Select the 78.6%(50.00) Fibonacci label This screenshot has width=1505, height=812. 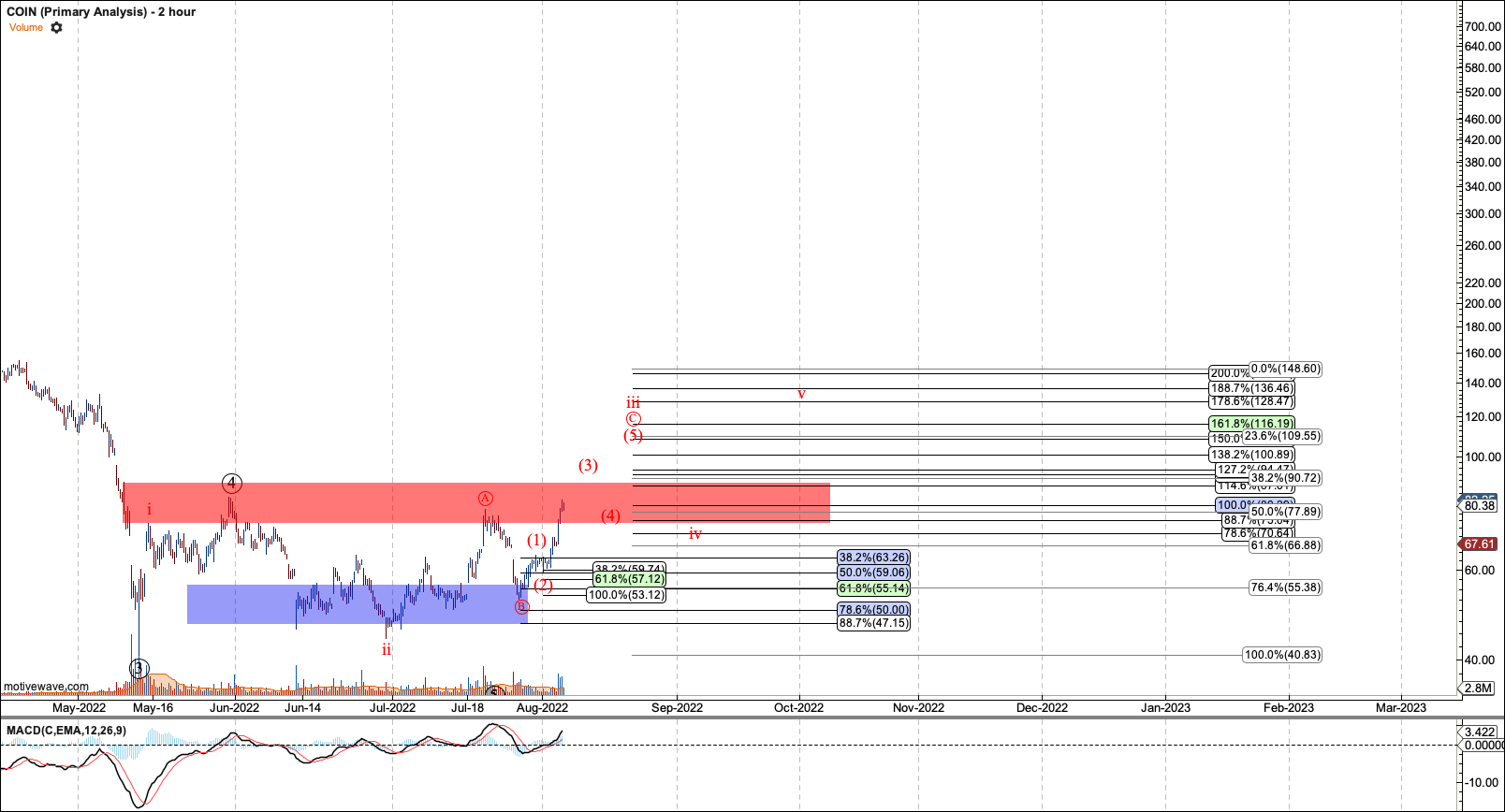tap(873, 610)
